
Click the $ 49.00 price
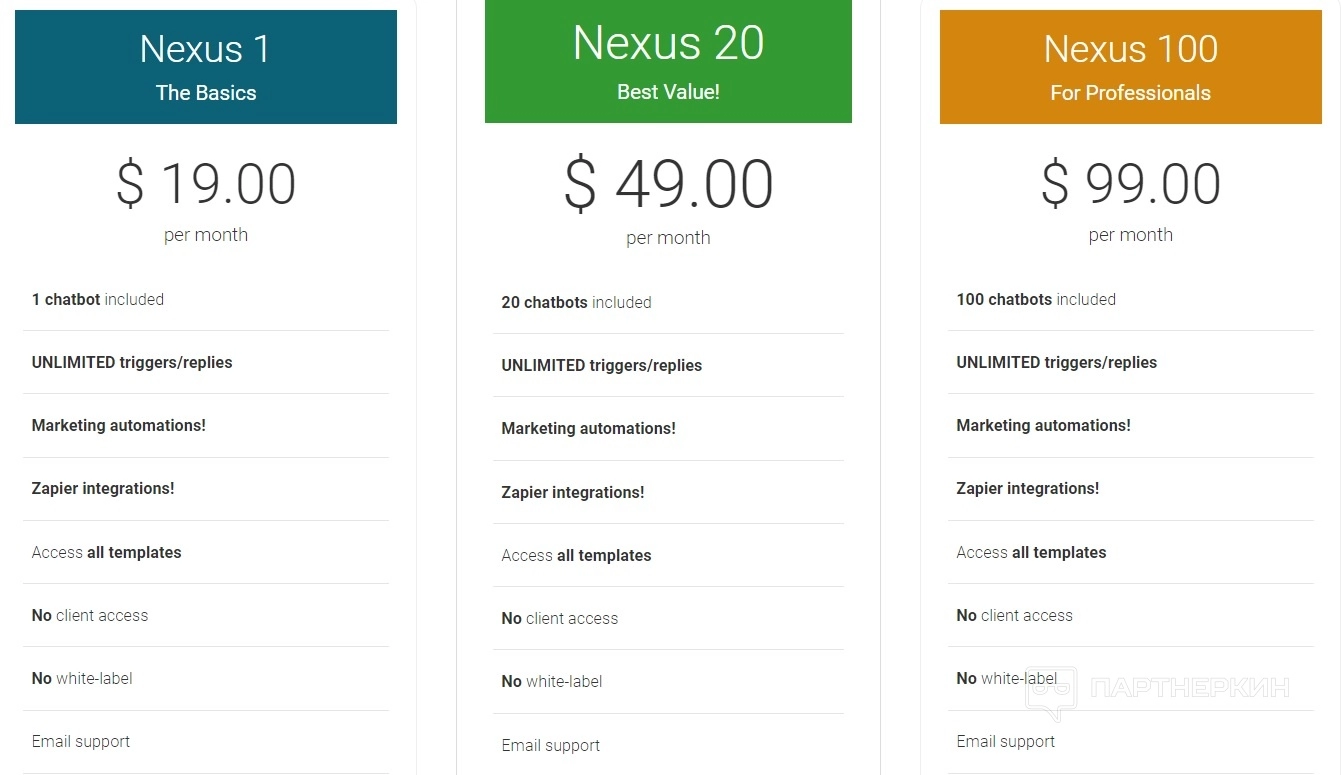[668, 185]
